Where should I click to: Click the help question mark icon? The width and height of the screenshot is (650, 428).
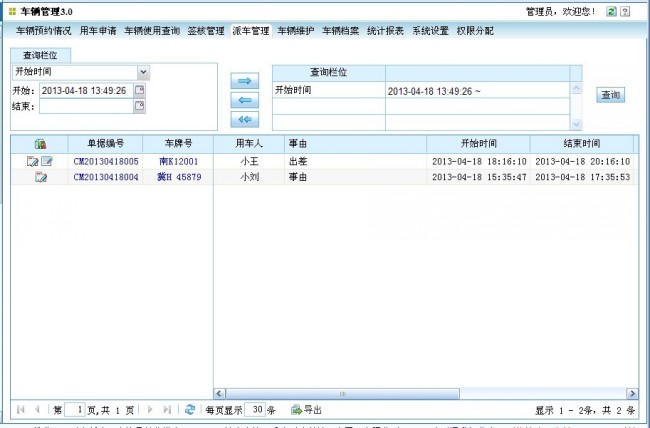pyautogui.click(x=625, y=11)
